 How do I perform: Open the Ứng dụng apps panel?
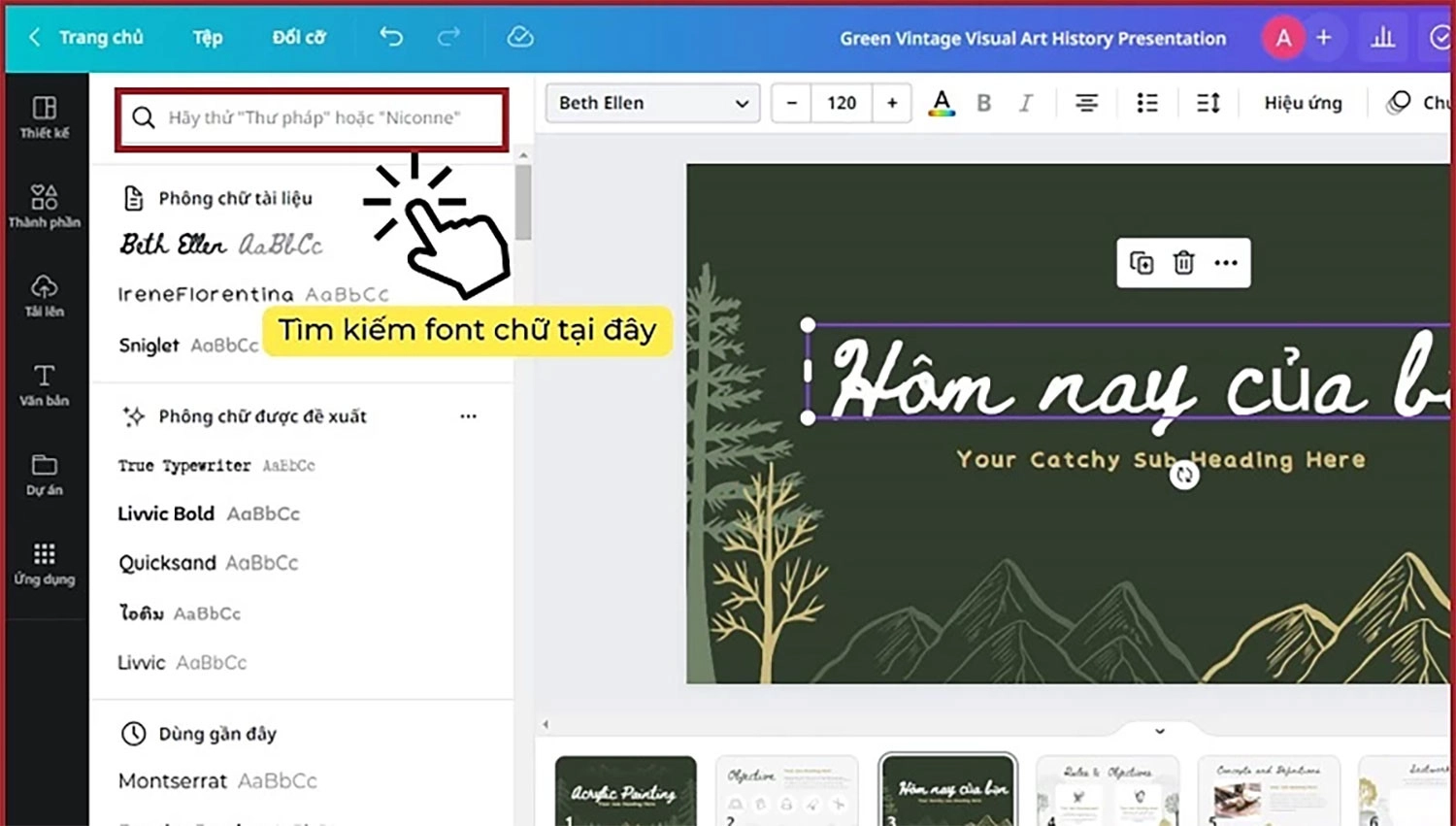point(45,563)
